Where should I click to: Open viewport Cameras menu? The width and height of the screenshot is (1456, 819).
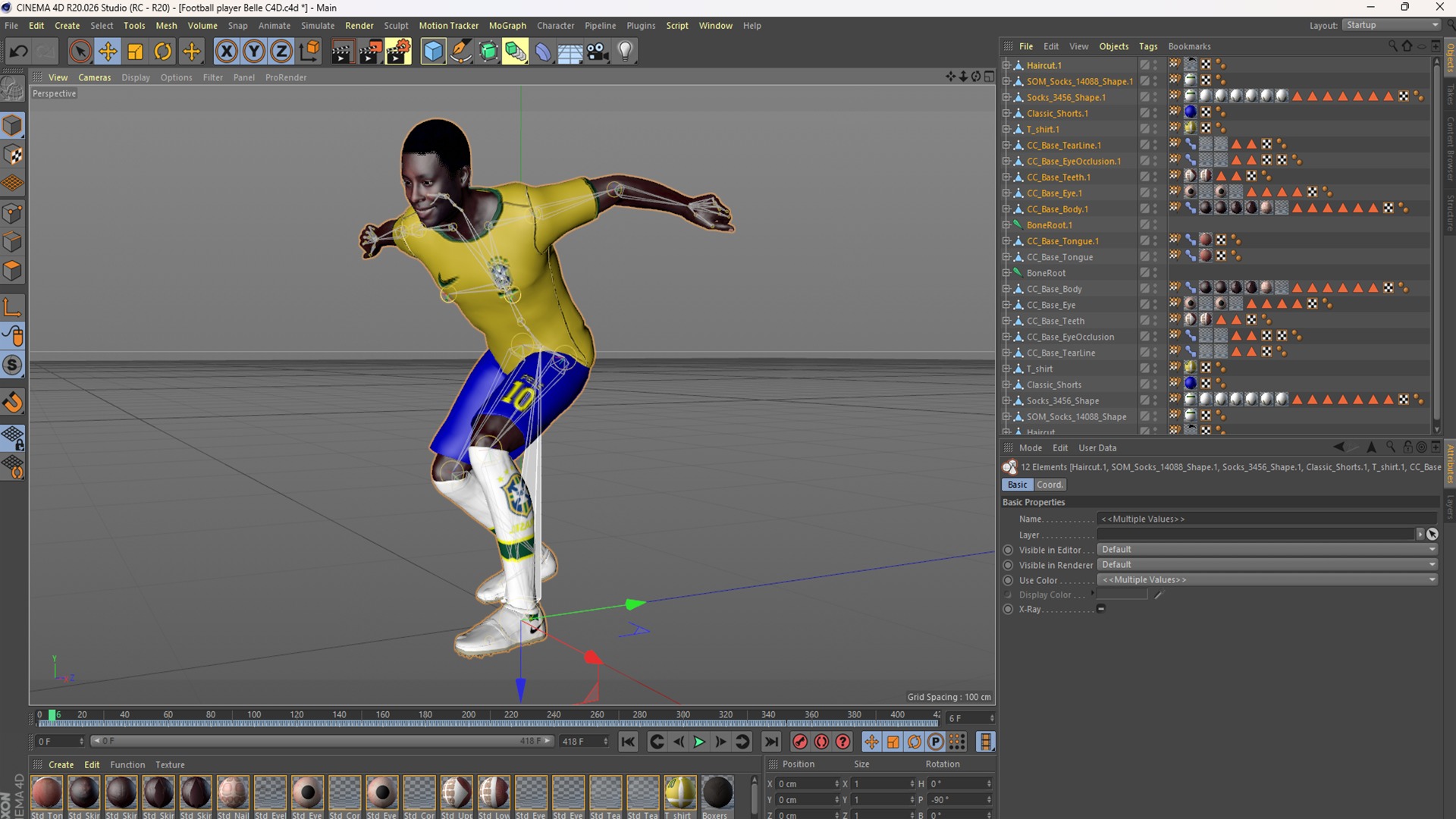[x=95, y=77]
